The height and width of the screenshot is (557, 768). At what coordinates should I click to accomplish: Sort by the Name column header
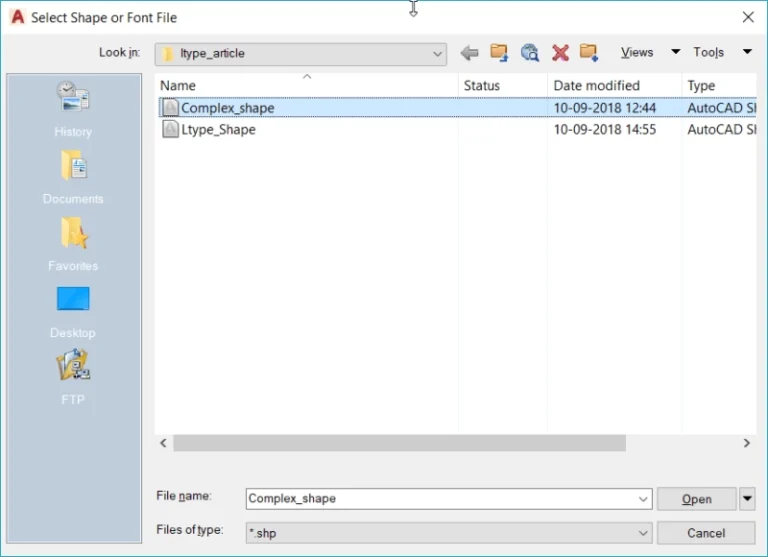pos(306,85)
